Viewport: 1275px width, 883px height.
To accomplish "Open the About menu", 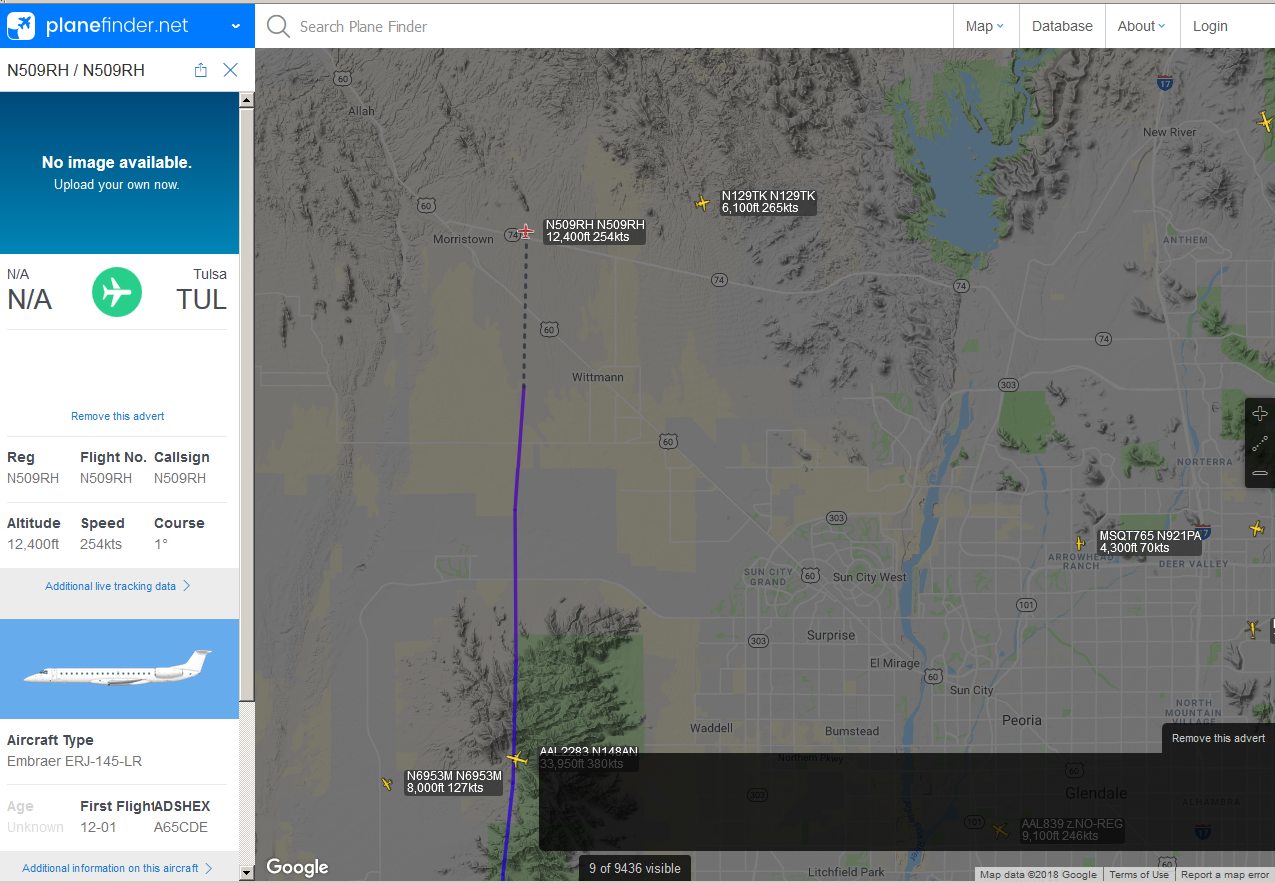I will coord(1142,27).
